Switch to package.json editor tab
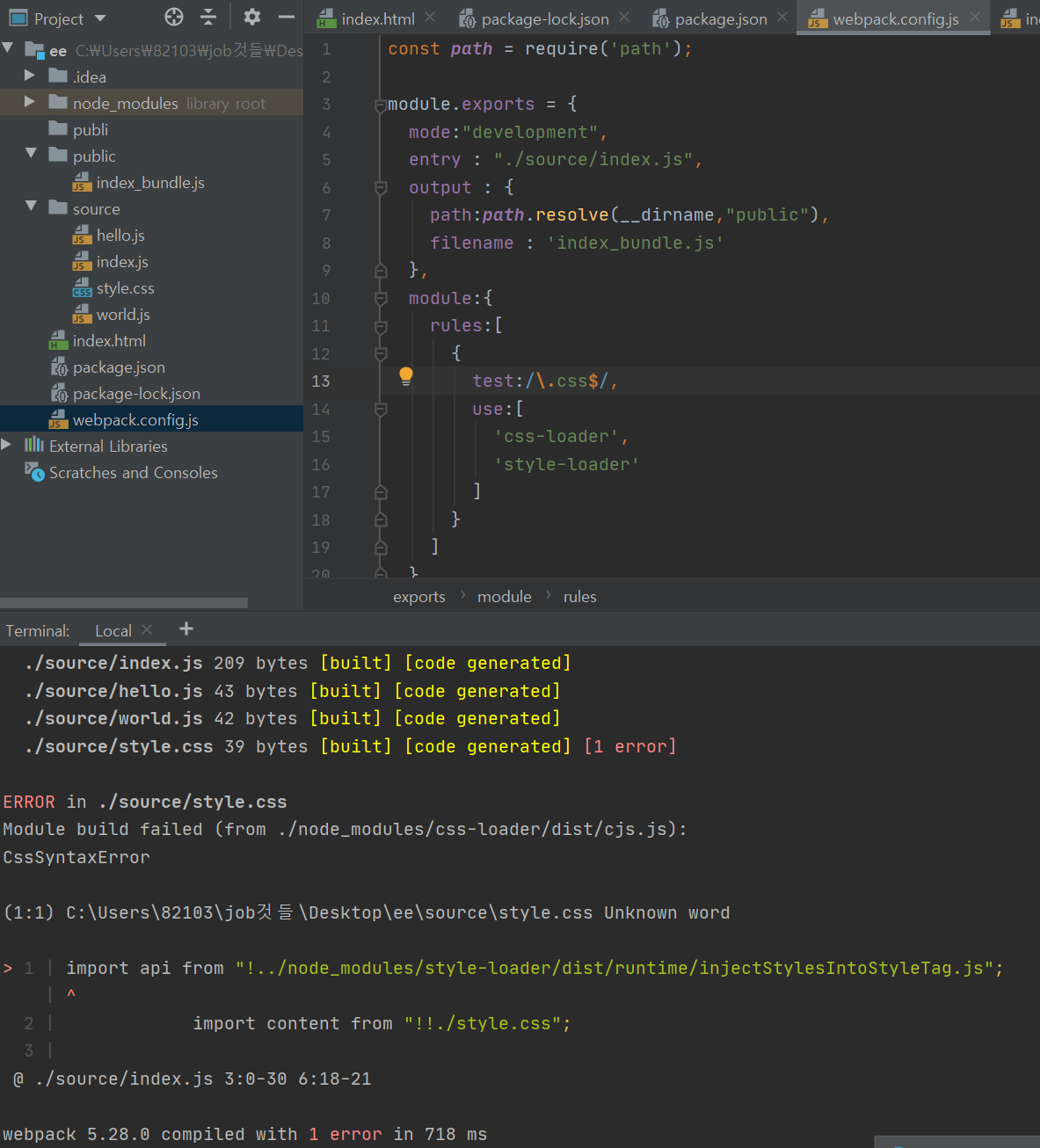 click(721, 18)
